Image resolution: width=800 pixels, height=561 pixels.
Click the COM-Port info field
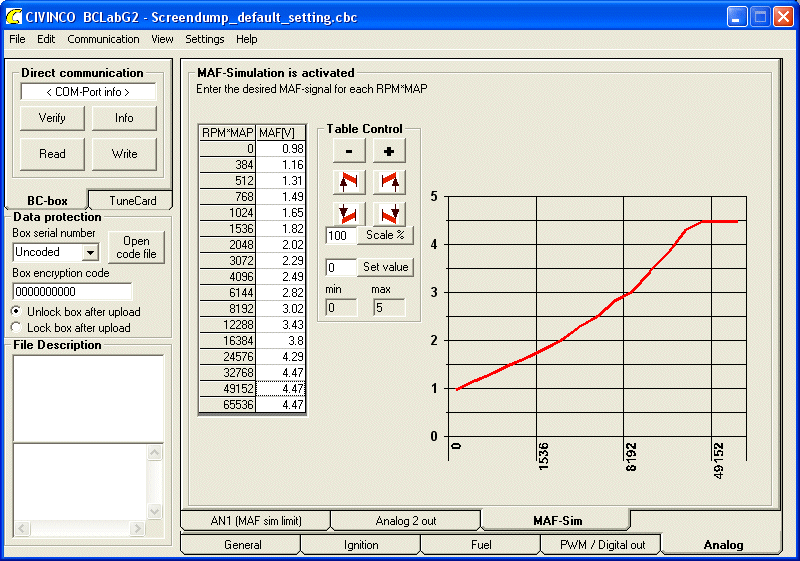(88, 92)
